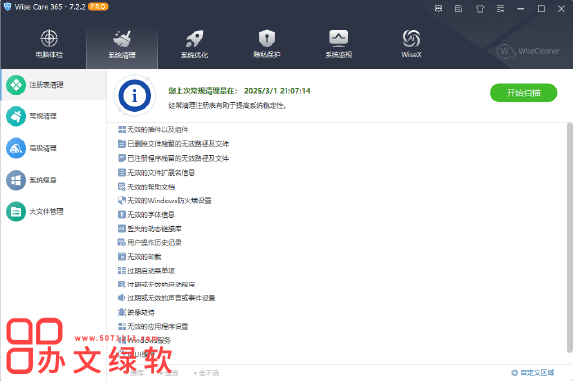This screenshot has width=573, height=382.
Task: Click icon beside 已注册程序残留的无效路径及文件
Action: [122, 158]
